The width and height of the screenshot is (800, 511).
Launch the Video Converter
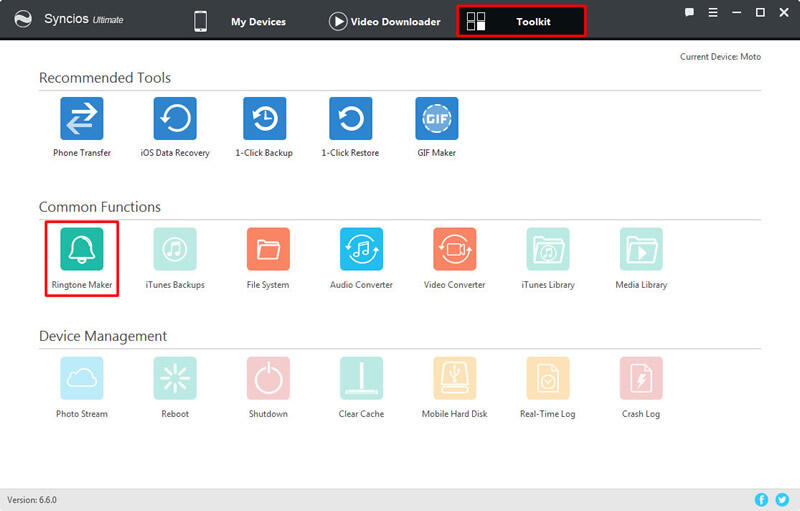pos(455,250)
